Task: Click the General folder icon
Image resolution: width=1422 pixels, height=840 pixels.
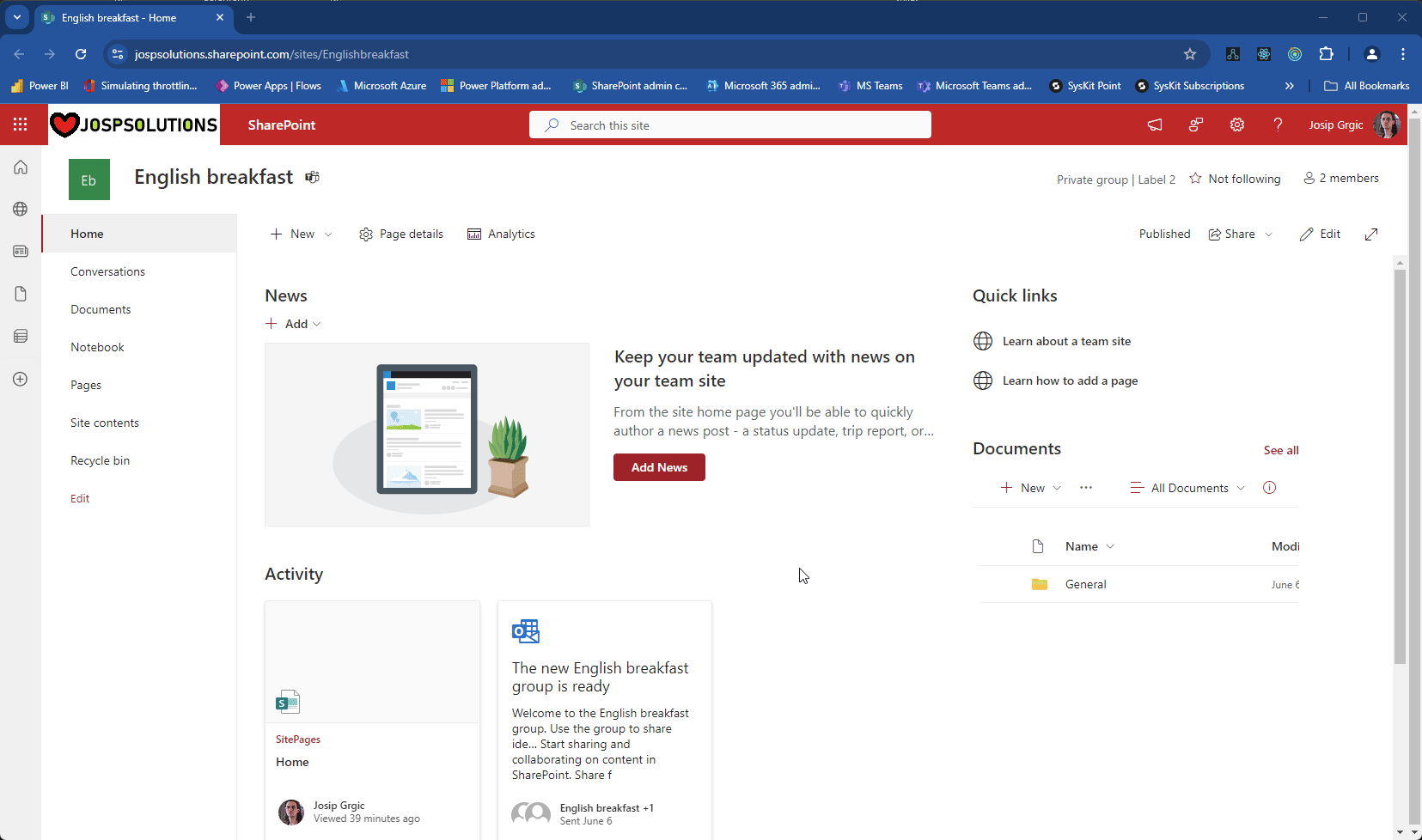Action: tap(1040, 584)
